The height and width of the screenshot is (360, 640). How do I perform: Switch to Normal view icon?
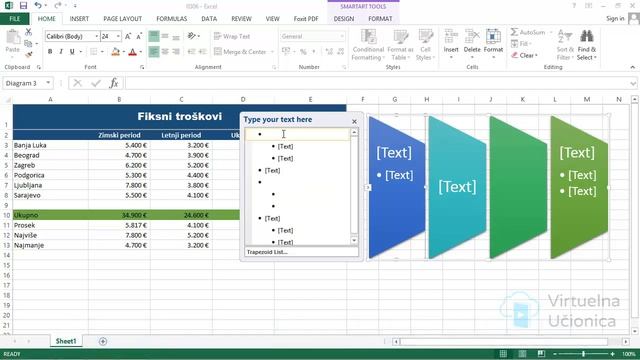coord(503,354)
